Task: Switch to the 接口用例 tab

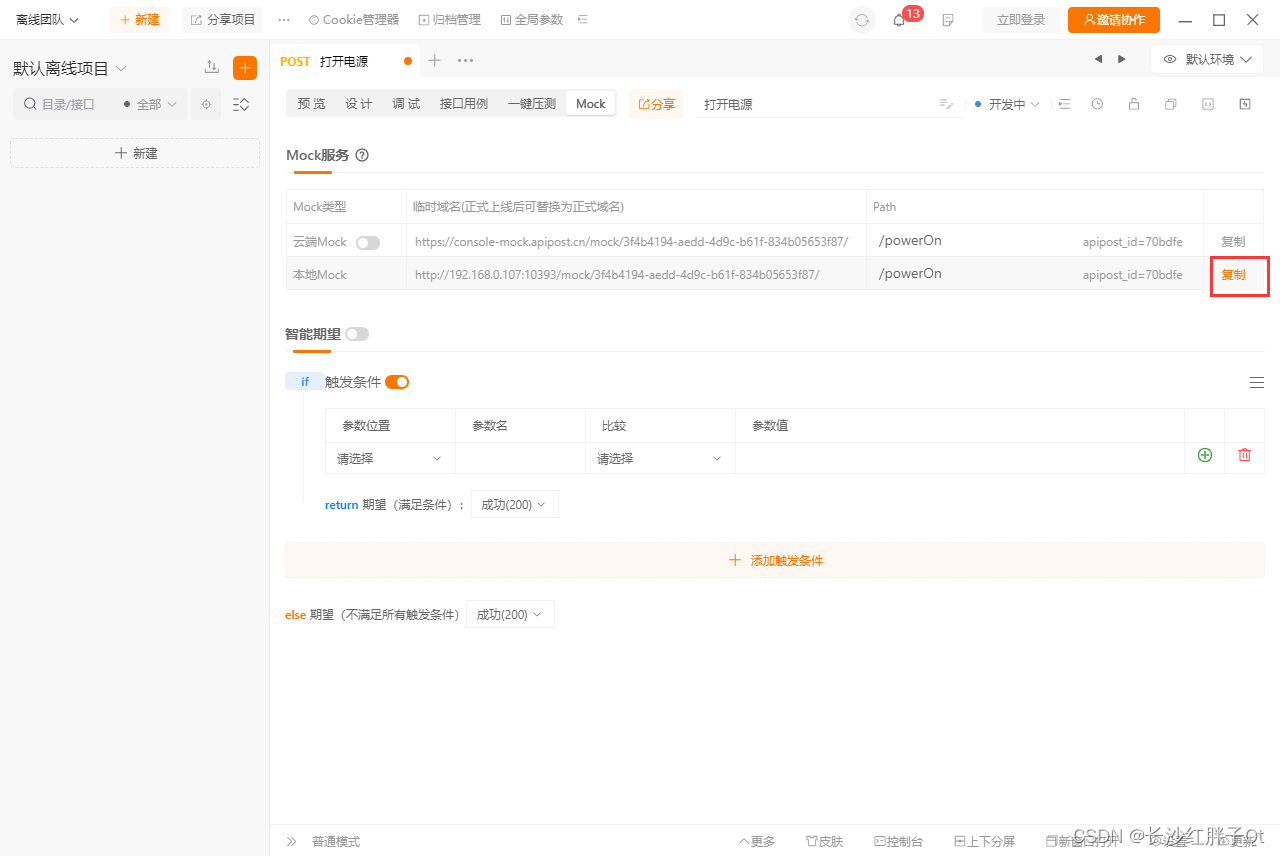Action: [x=464, y=104]
